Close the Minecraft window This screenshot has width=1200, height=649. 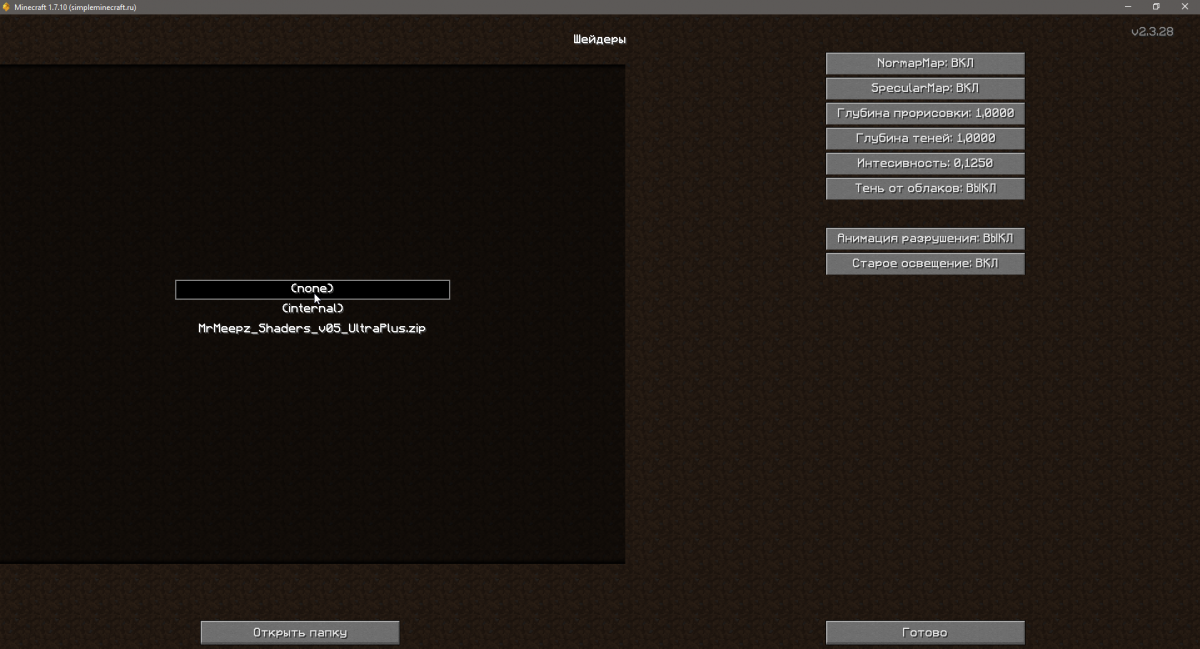(1185, 7)
